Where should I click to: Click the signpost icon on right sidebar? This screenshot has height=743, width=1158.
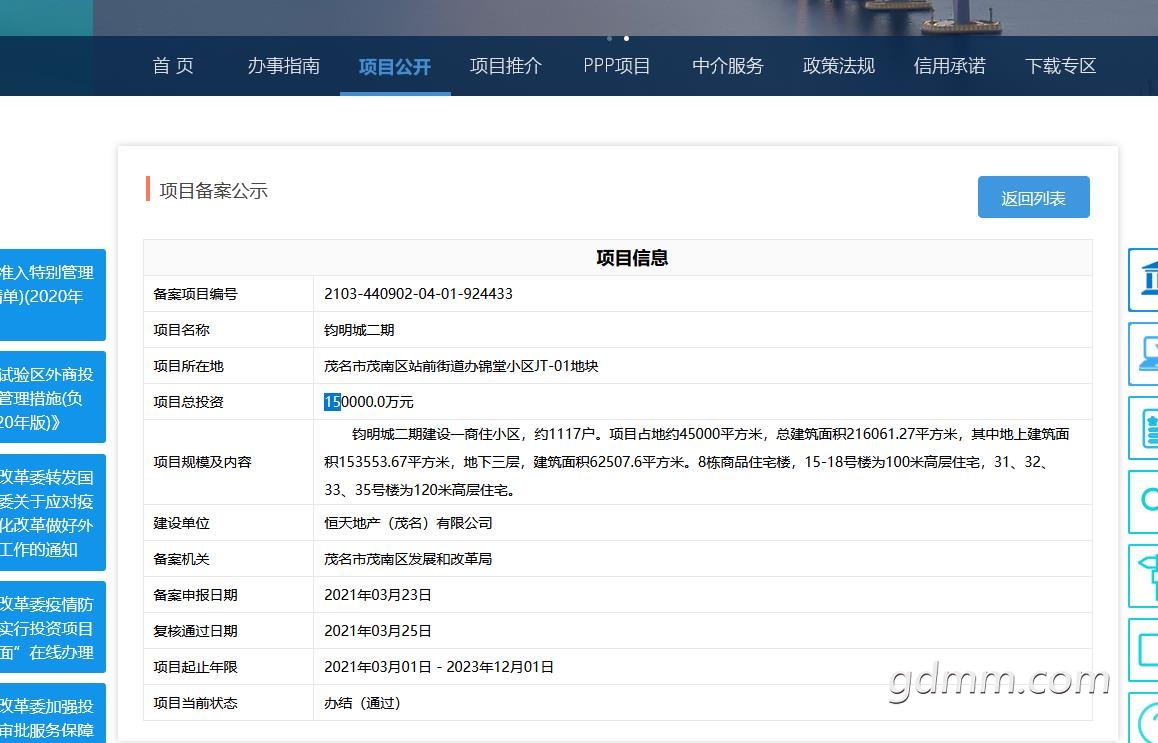coord(1143,576)
